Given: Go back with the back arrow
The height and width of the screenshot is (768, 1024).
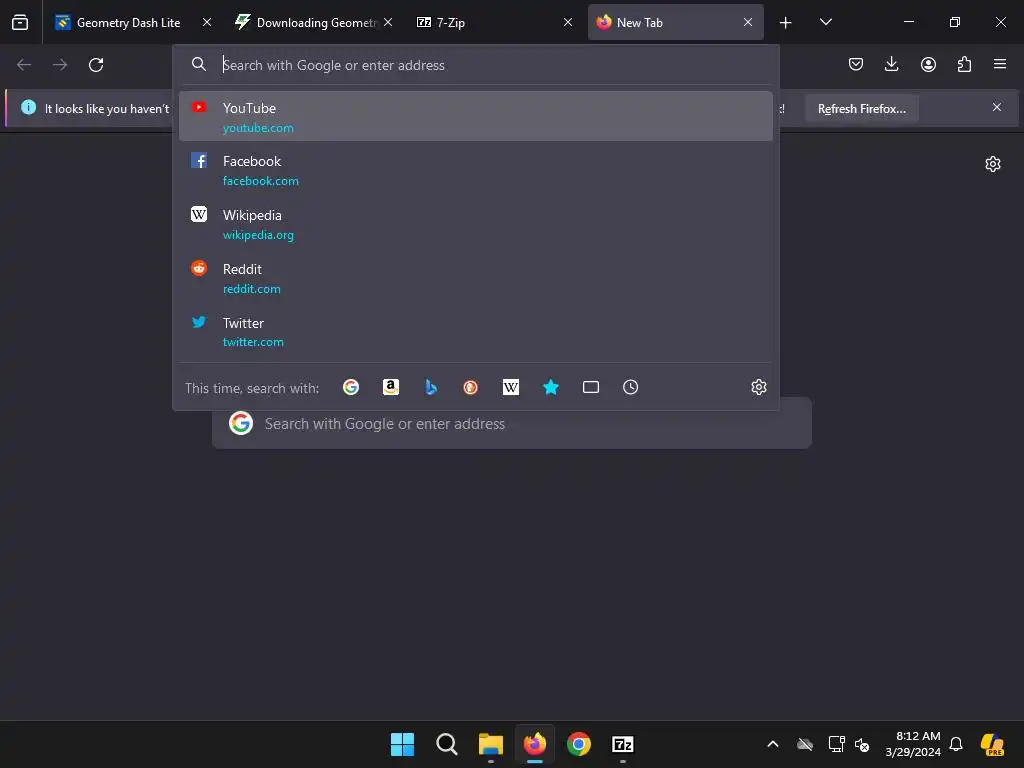Looking at the screenshot, I should pos(24,65).
